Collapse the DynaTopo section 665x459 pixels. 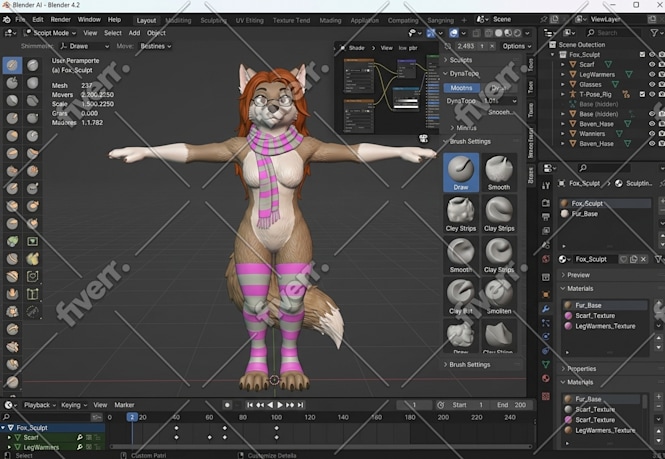[462, 73]
